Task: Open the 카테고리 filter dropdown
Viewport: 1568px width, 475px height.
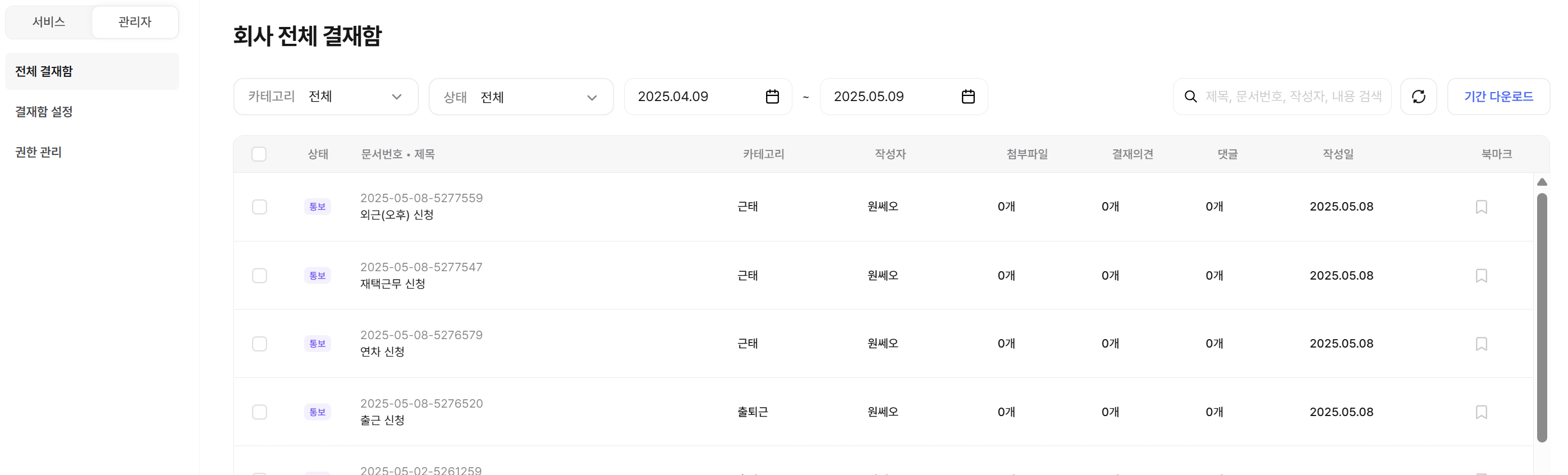Action: pyautogui.click(x=325, y=96)
